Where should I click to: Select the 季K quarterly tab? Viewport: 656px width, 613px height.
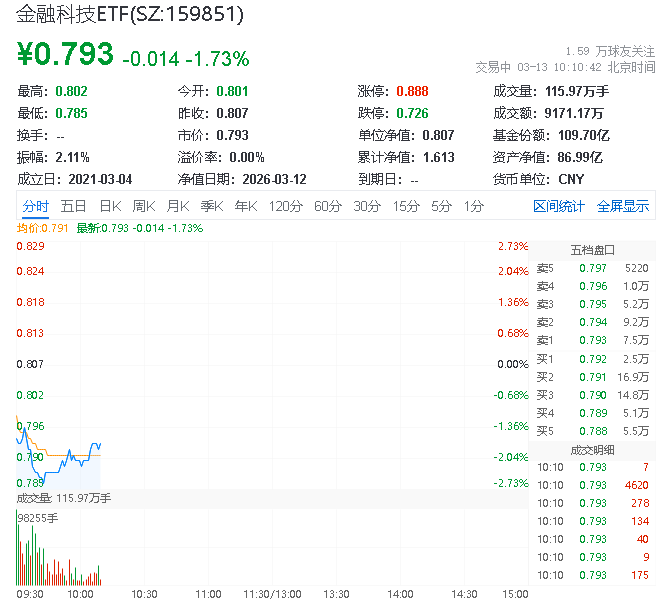point(211,206)
